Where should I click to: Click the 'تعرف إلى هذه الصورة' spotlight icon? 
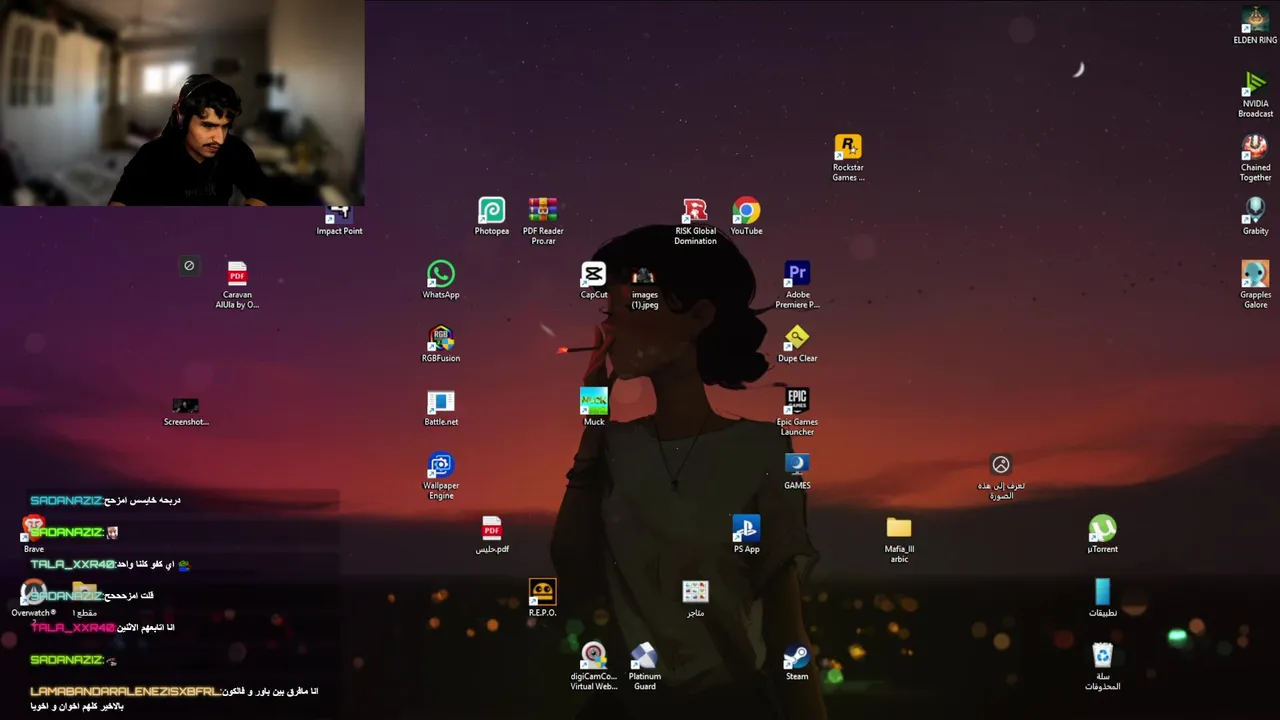pos(1001,476)
